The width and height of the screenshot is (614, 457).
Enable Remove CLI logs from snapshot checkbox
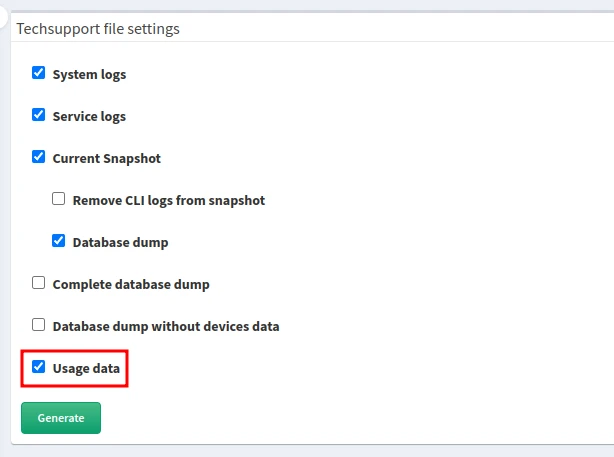pyautogui.click(x=59, y=199)
